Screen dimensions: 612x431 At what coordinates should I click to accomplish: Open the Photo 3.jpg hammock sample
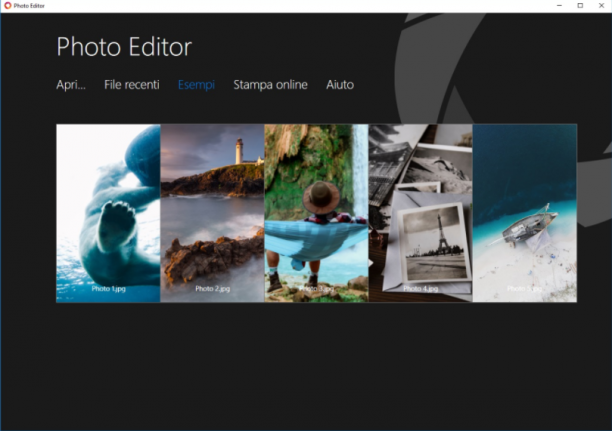pos(317,213)
